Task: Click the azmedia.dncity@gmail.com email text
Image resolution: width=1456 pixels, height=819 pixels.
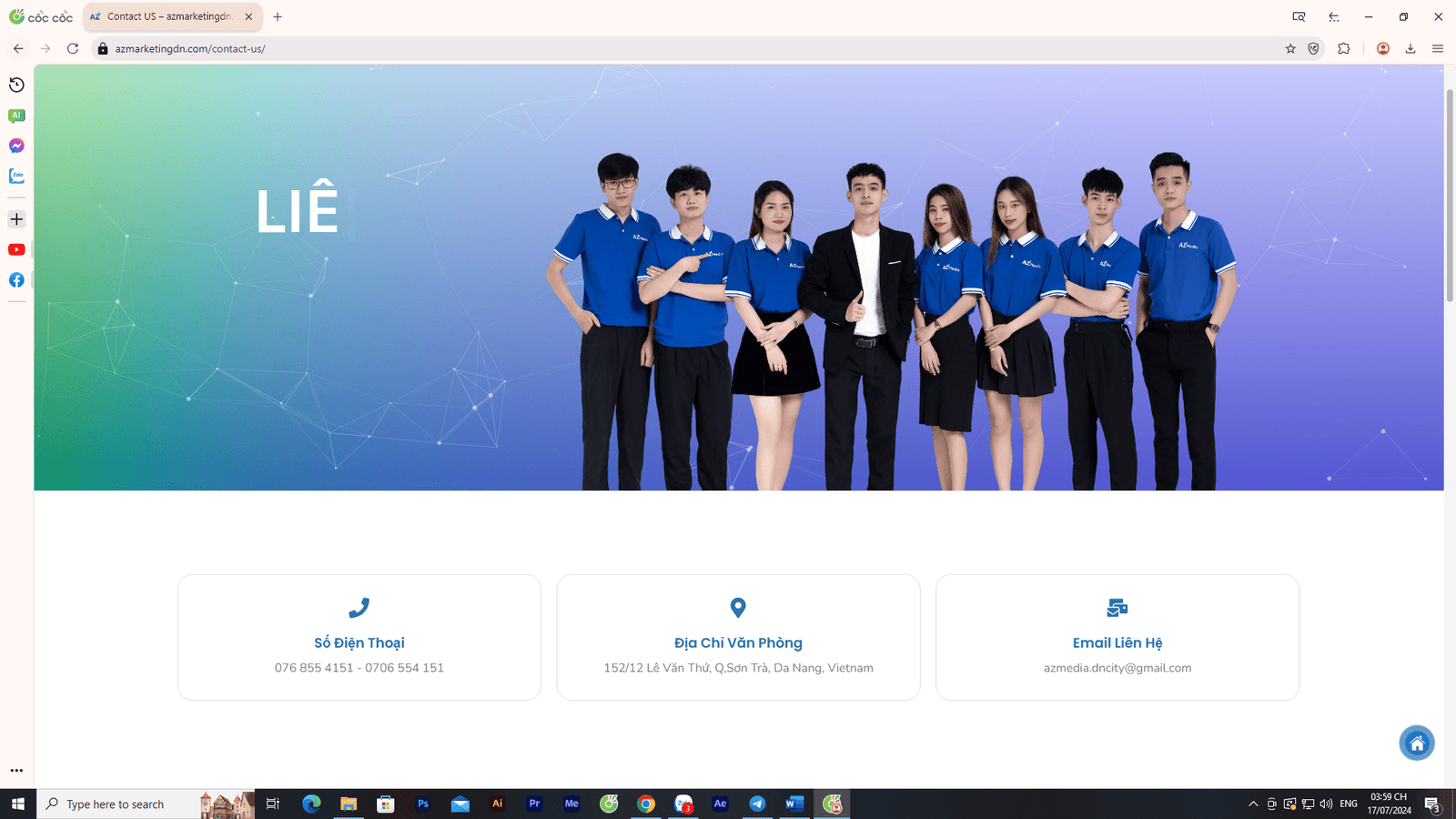Action: pos(1117,668)
